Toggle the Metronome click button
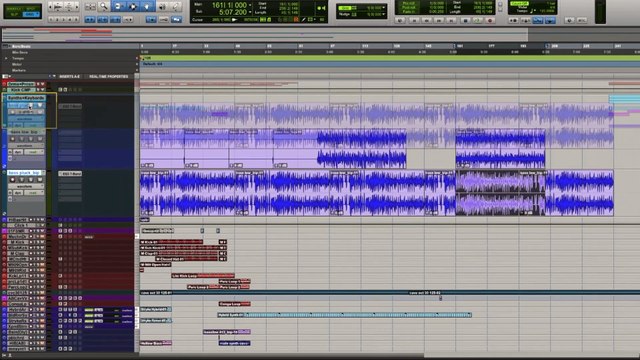This screenshot has height=360, width=640. pyautogui.click(x=526, y=20)
